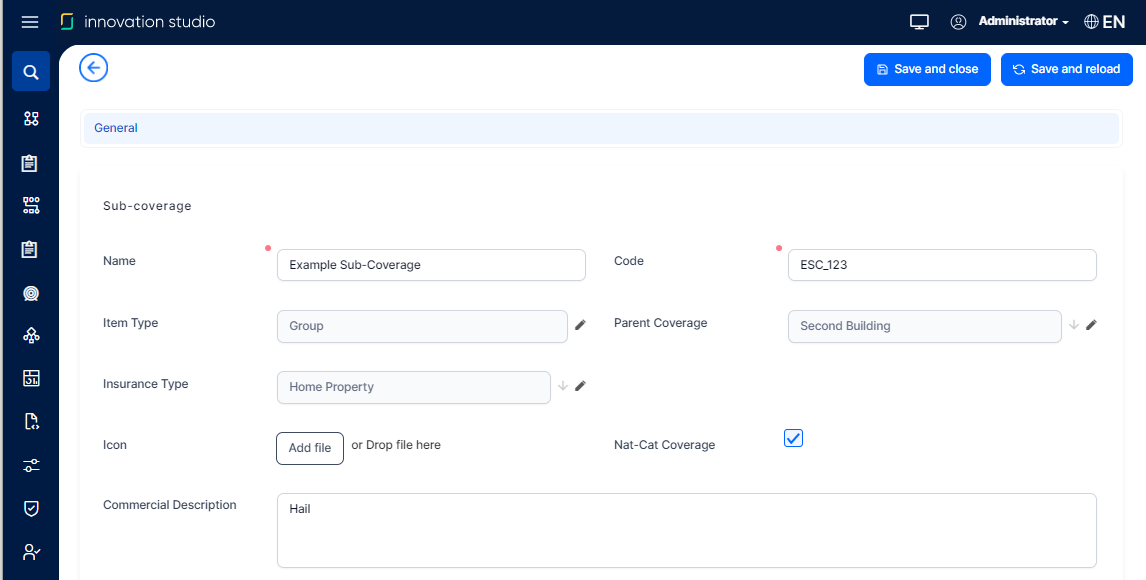Expand Insurance Type dropdown arrow
This screenshot has width=1146, height=580.
click(x=563, y=386)
